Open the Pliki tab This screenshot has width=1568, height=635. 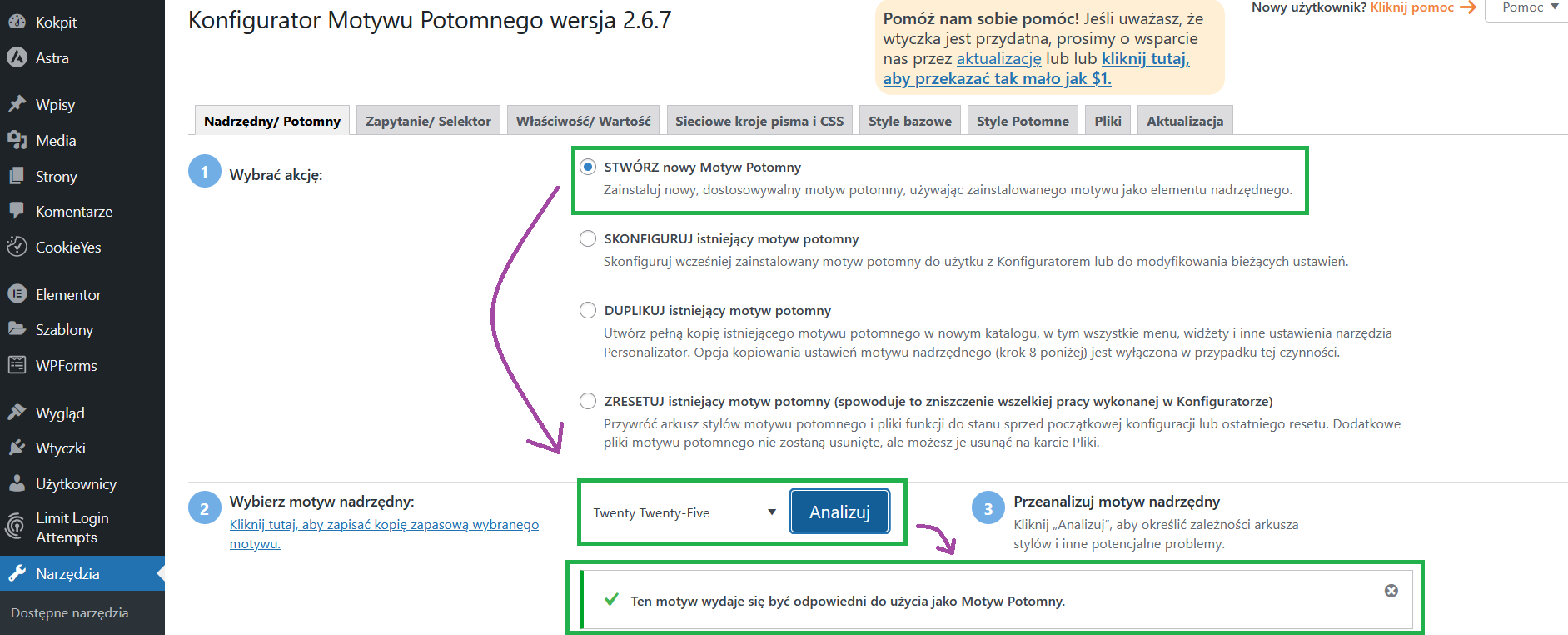click(x=1108, y=121)
